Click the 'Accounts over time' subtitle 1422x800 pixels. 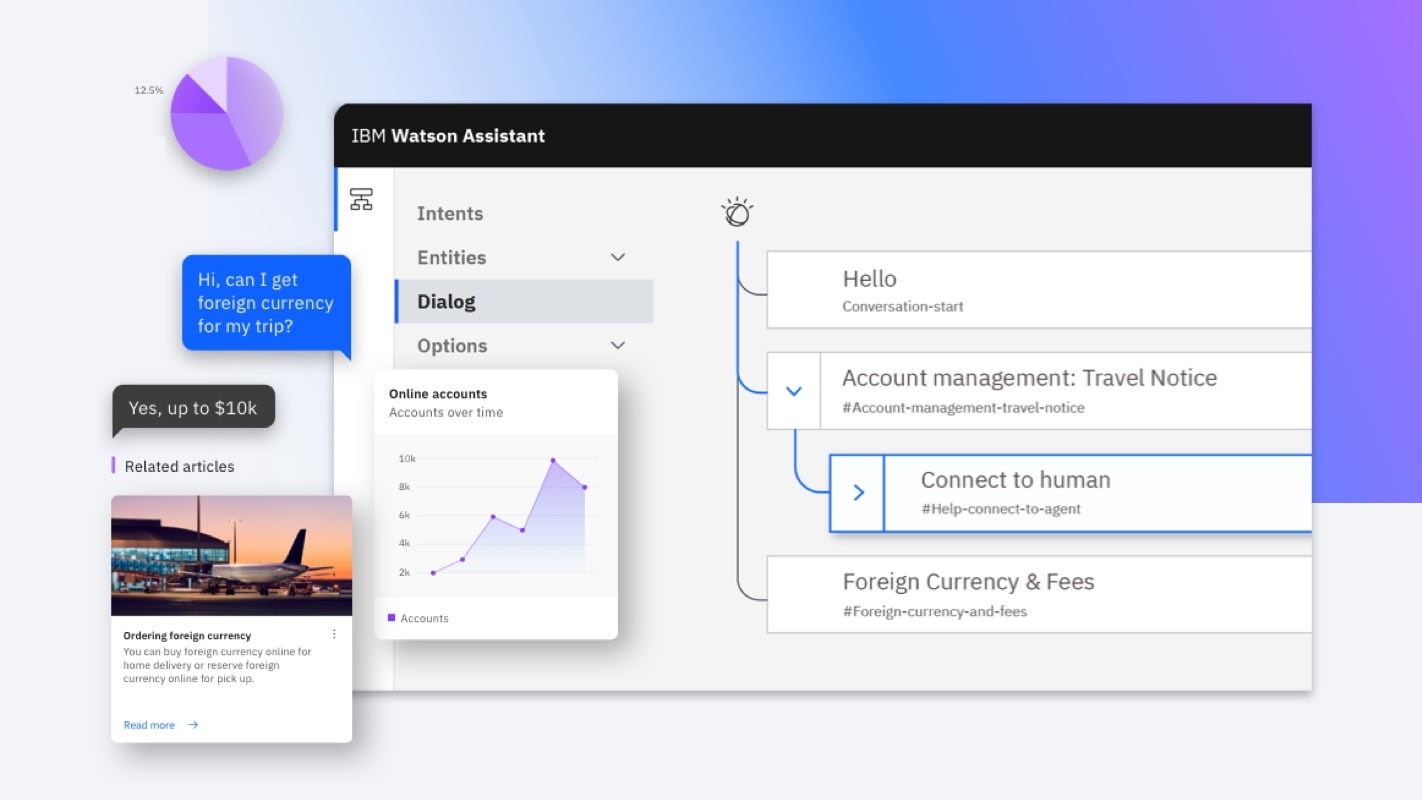click(446, 412)
